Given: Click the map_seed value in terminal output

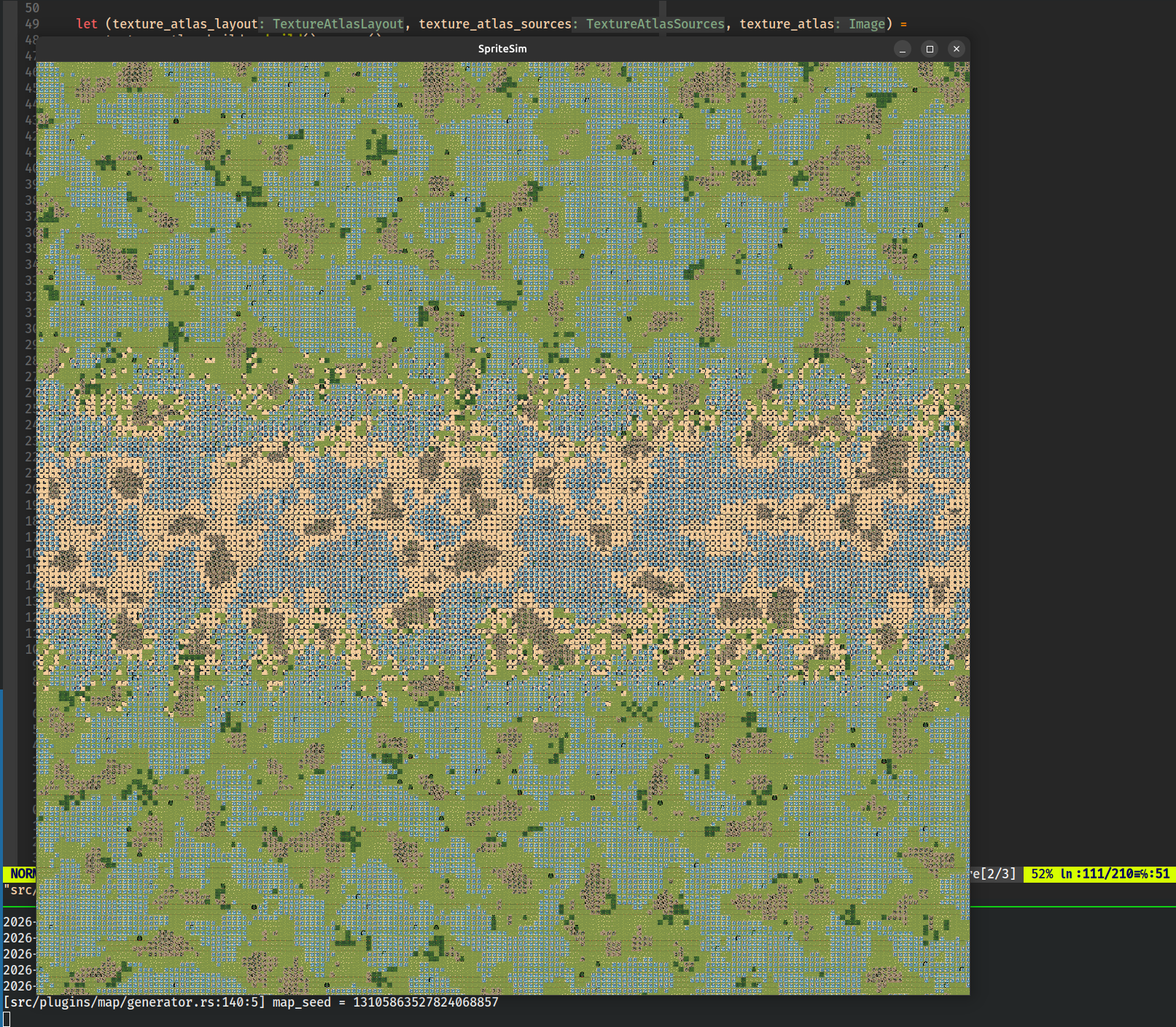Looking at the screenshot, I should 425,1002.
